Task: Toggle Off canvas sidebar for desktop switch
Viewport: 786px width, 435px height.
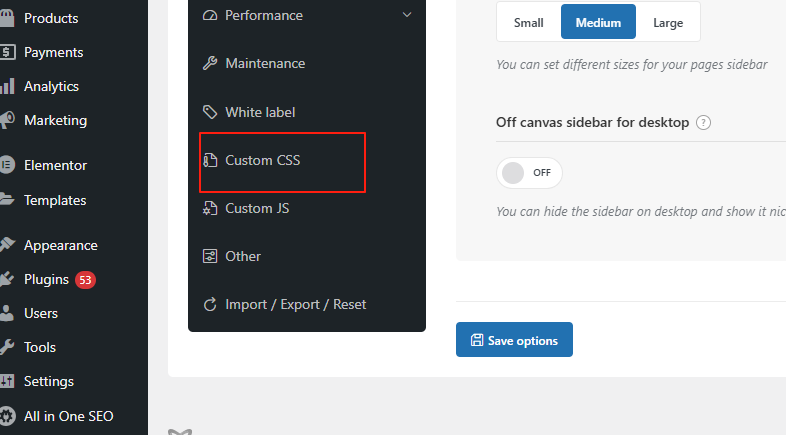Action: coord(529,172)
